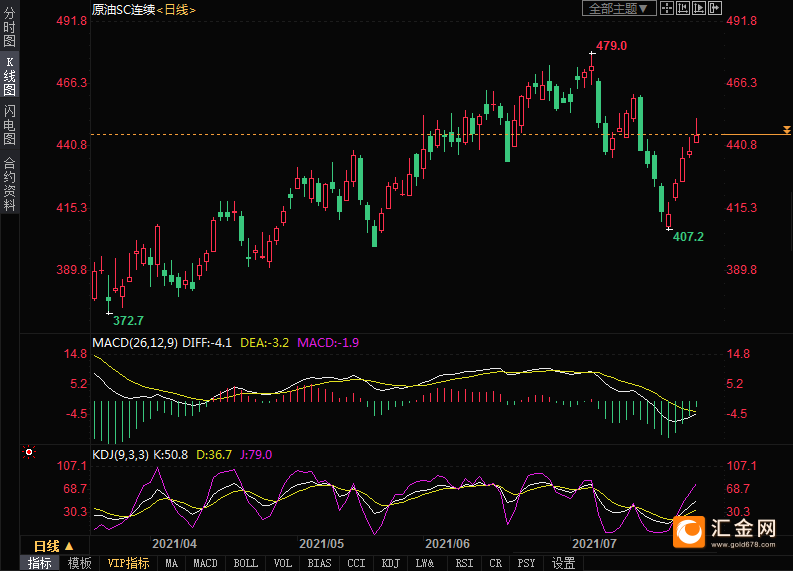Viewport: 793px width, 571px height.
Task: Choose the BOLL indicator
Action: [x=246, y=563]
